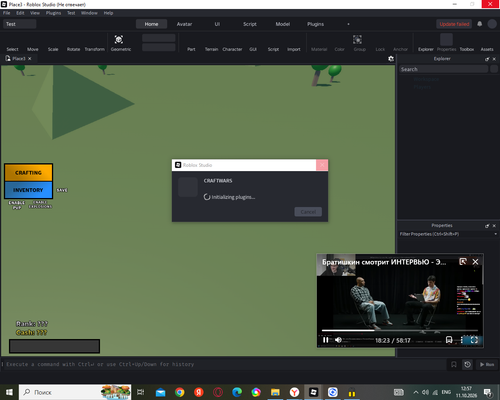Launch Google Chrome from the taskbar
The width and height of the screenshot is (500, 400).
180,392
